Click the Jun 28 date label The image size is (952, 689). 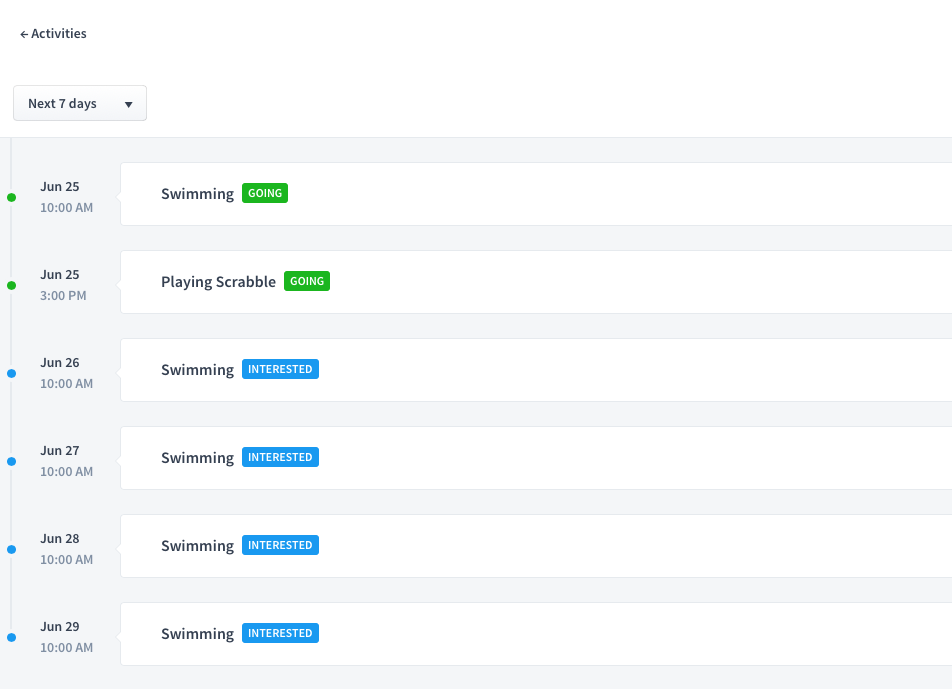(60, 538)
